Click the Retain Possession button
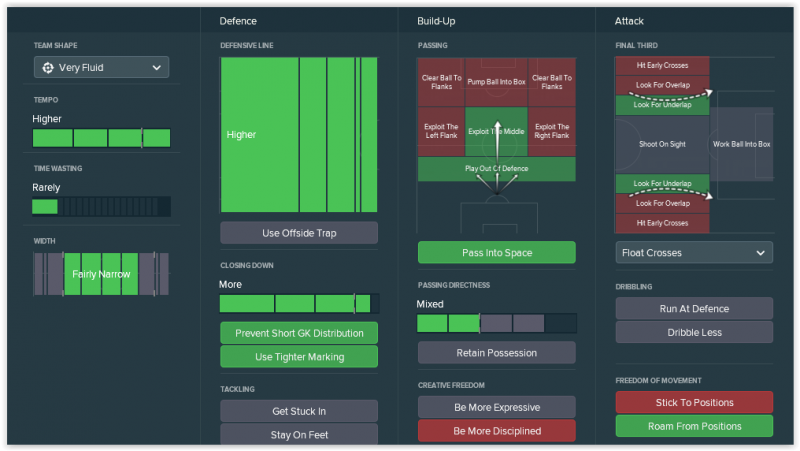This screenshot has width=800, height=451. coord(496,352)
